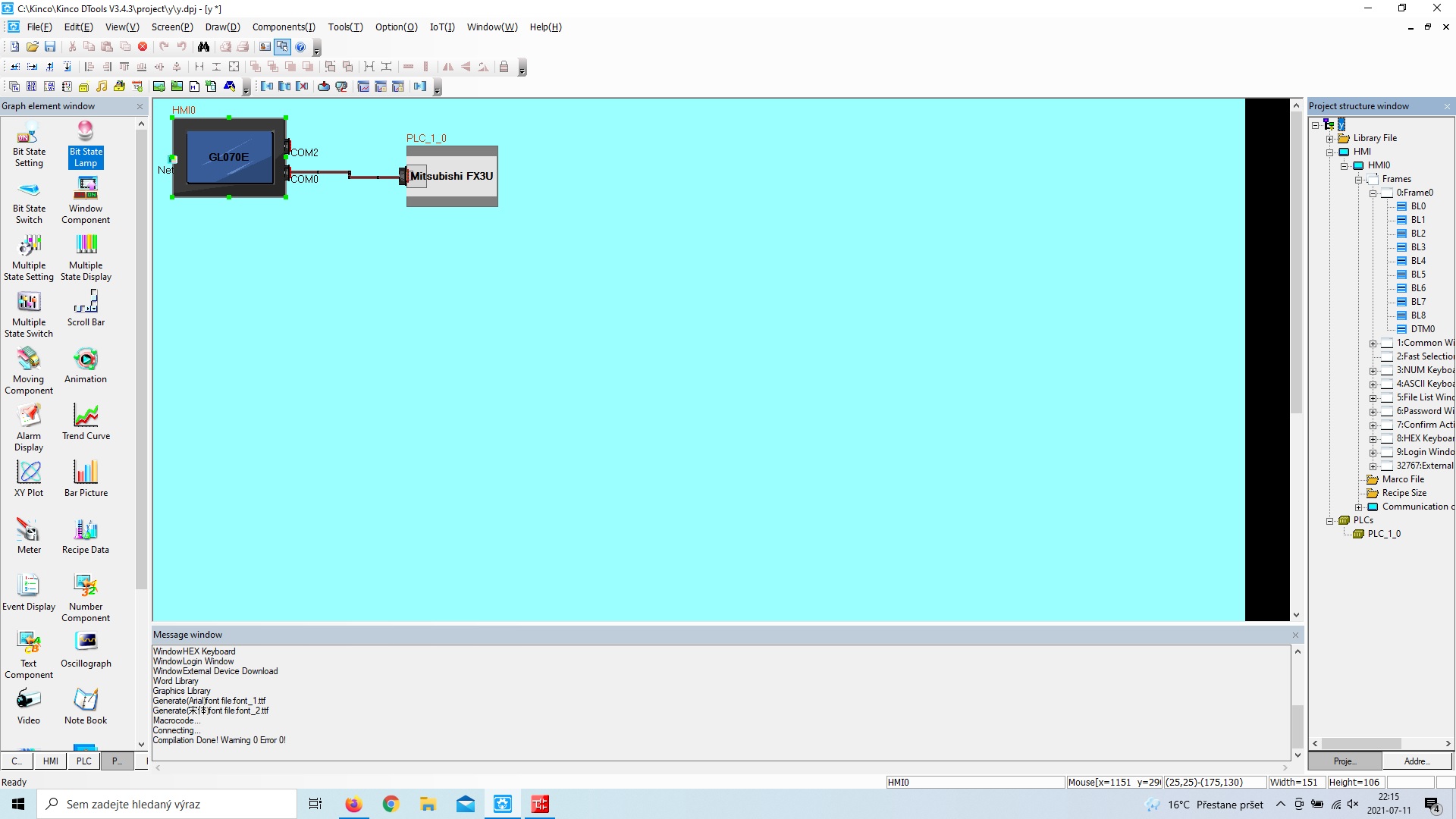Image resolution: width=1456 pixels, height=819 pixels.
Task: Click the Mitsubishi FX3U PLC block
Action: [x=452, y=176]
